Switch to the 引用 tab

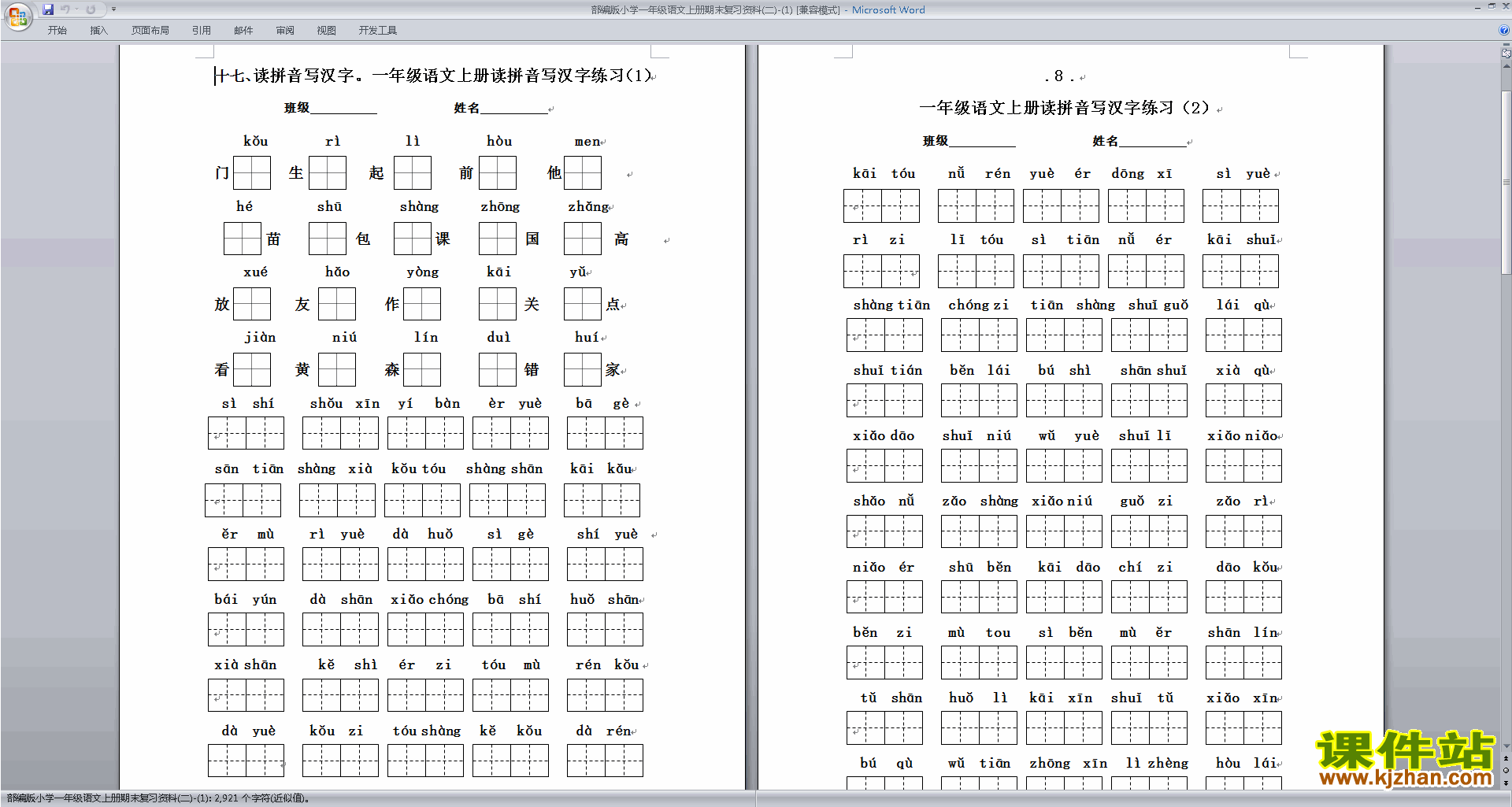pyautogui.click(x=202, y=31)
